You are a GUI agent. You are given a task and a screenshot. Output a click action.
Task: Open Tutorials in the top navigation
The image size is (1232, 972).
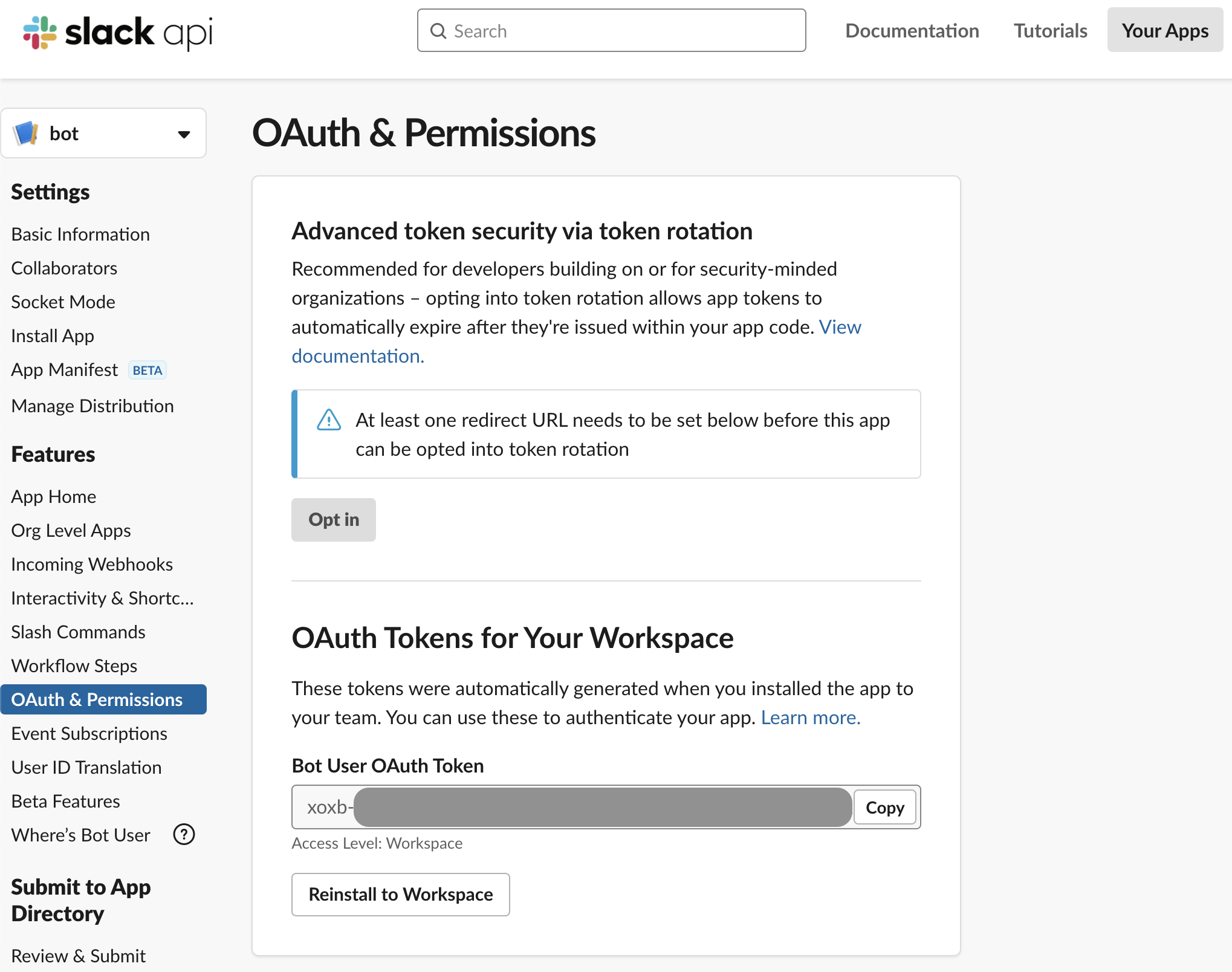[x=1051, y=31]
